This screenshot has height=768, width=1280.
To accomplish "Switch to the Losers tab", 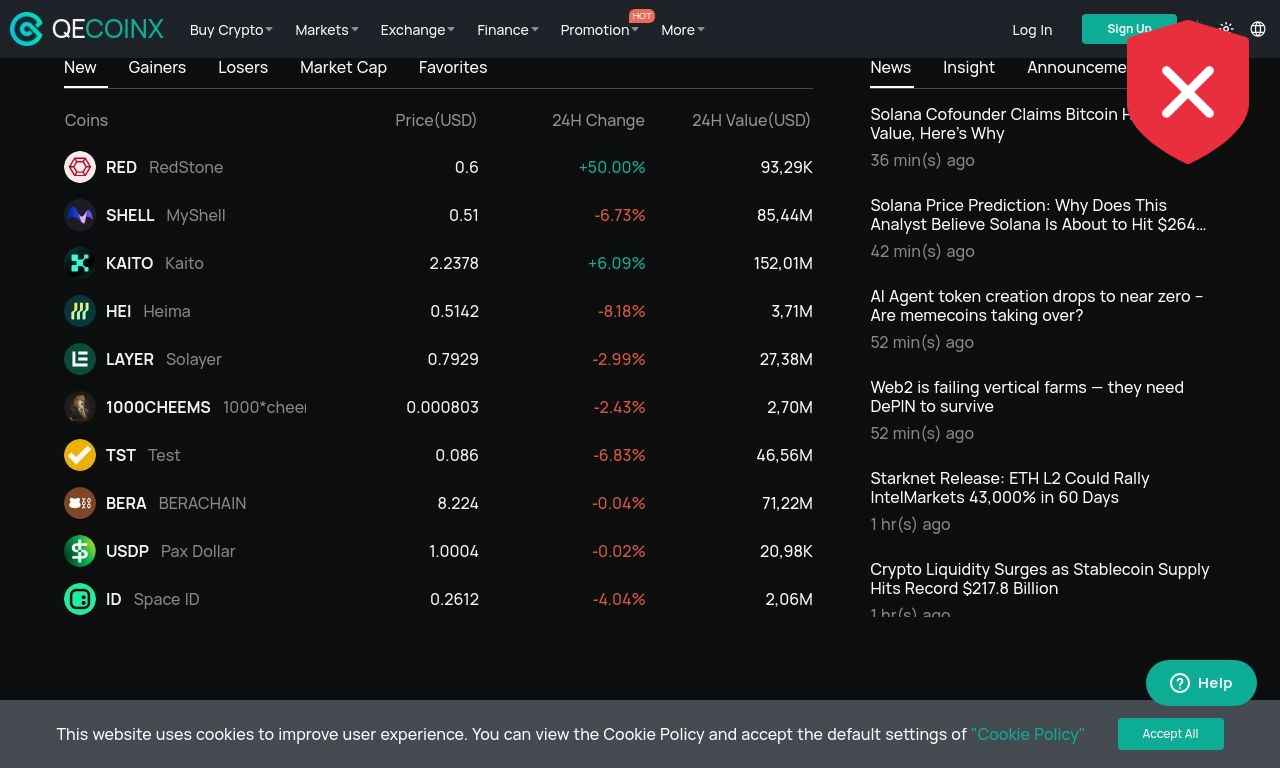I will [x=243, y=67].
